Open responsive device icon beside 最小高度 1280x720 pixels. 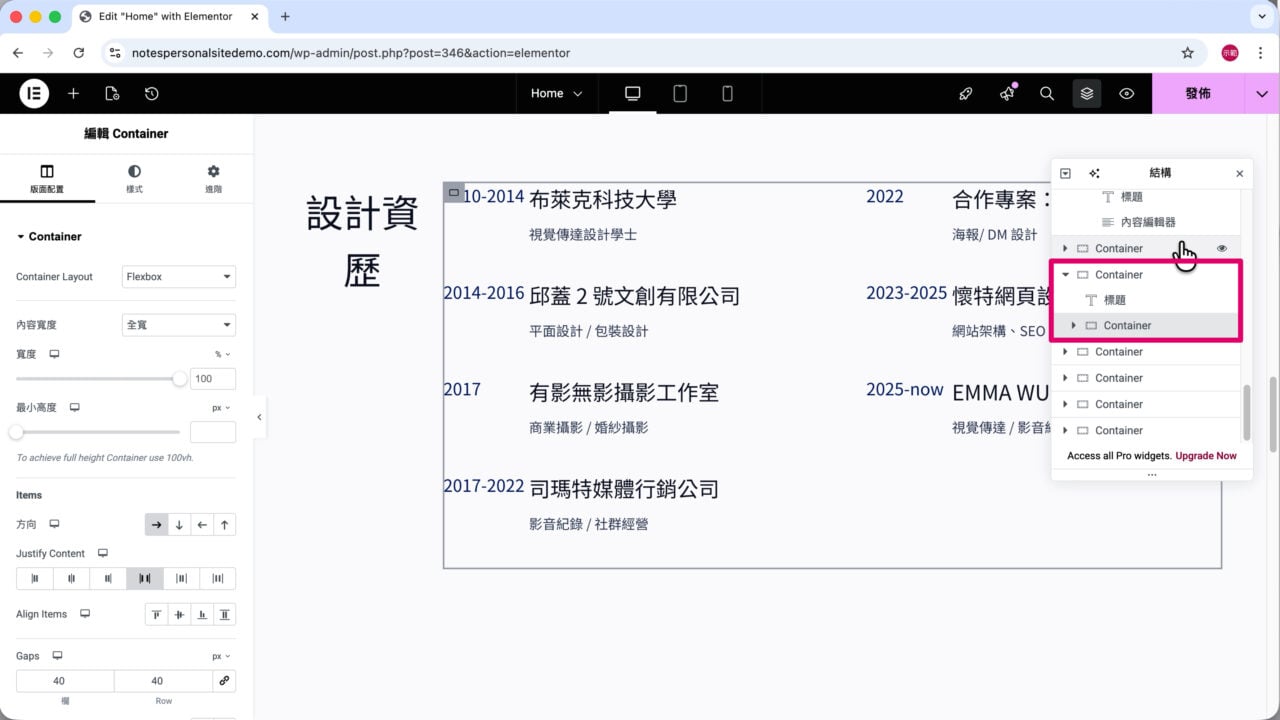pos(74,408)
